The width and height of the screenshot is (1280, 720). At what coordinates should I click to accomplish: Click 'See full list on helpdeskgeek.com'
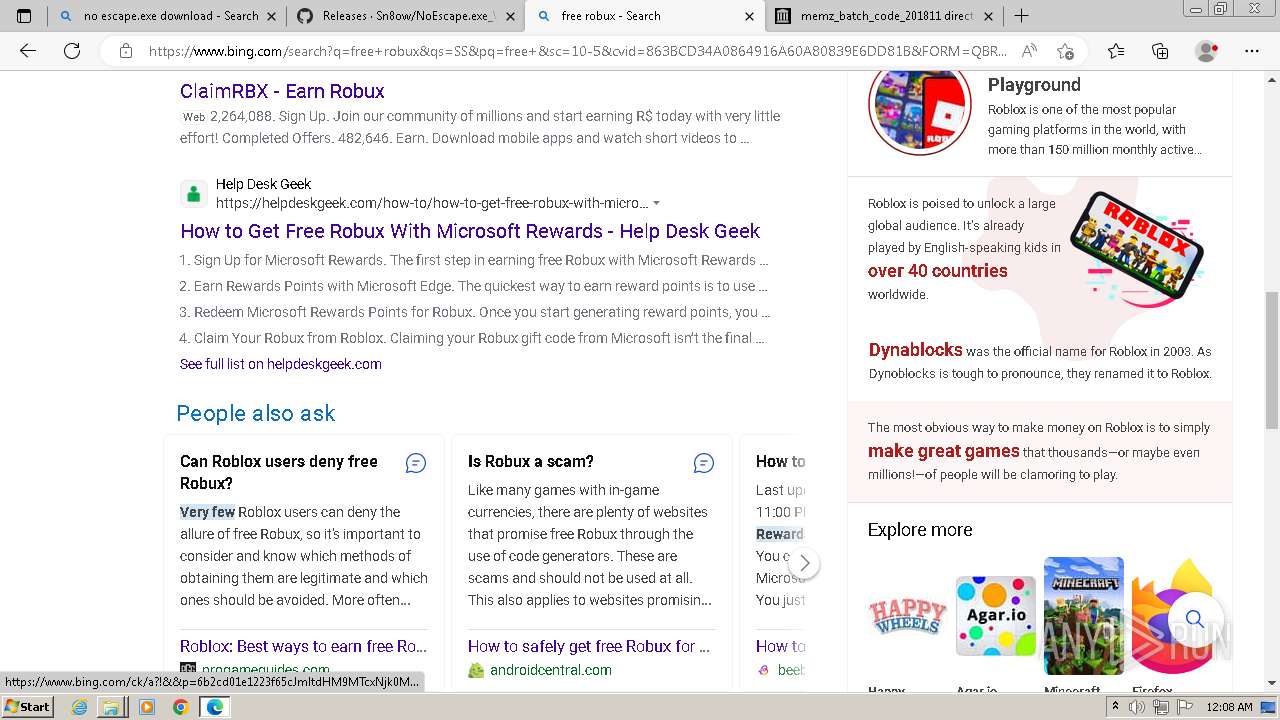point(281,364)
